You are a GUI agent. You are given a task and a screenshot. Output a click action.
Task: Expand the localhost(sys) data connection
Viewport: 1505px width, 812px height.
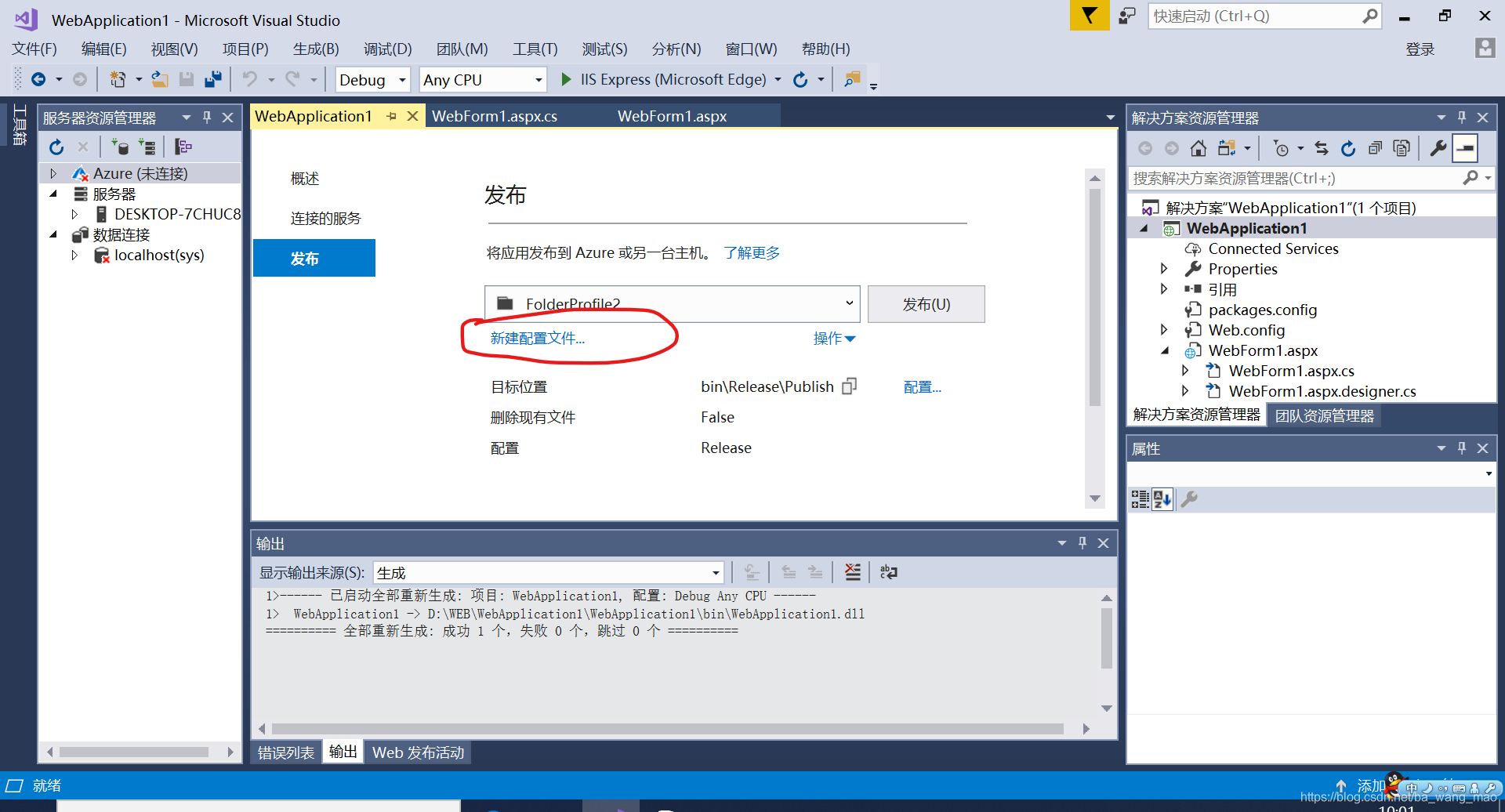click(74, 255)
